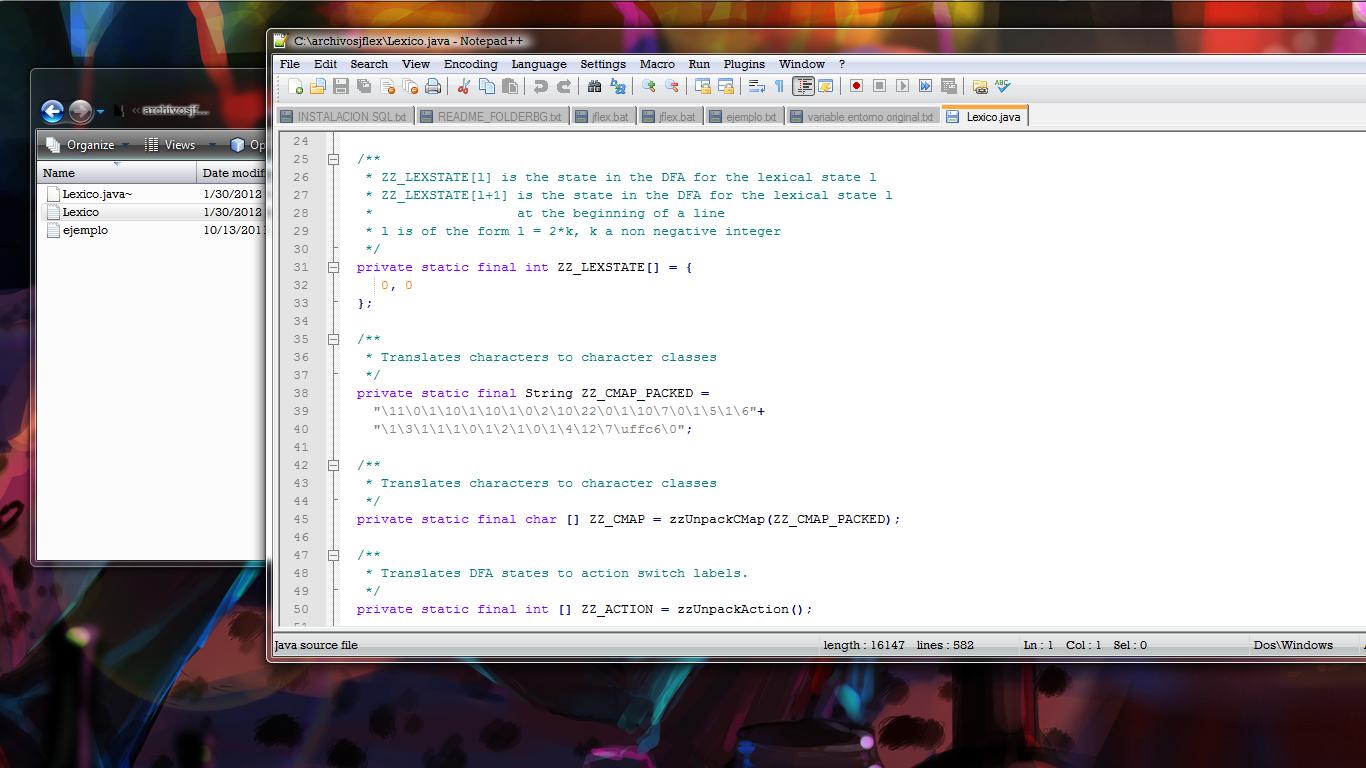Enable synchronized vertical scrolling

(x=701, y=88)
